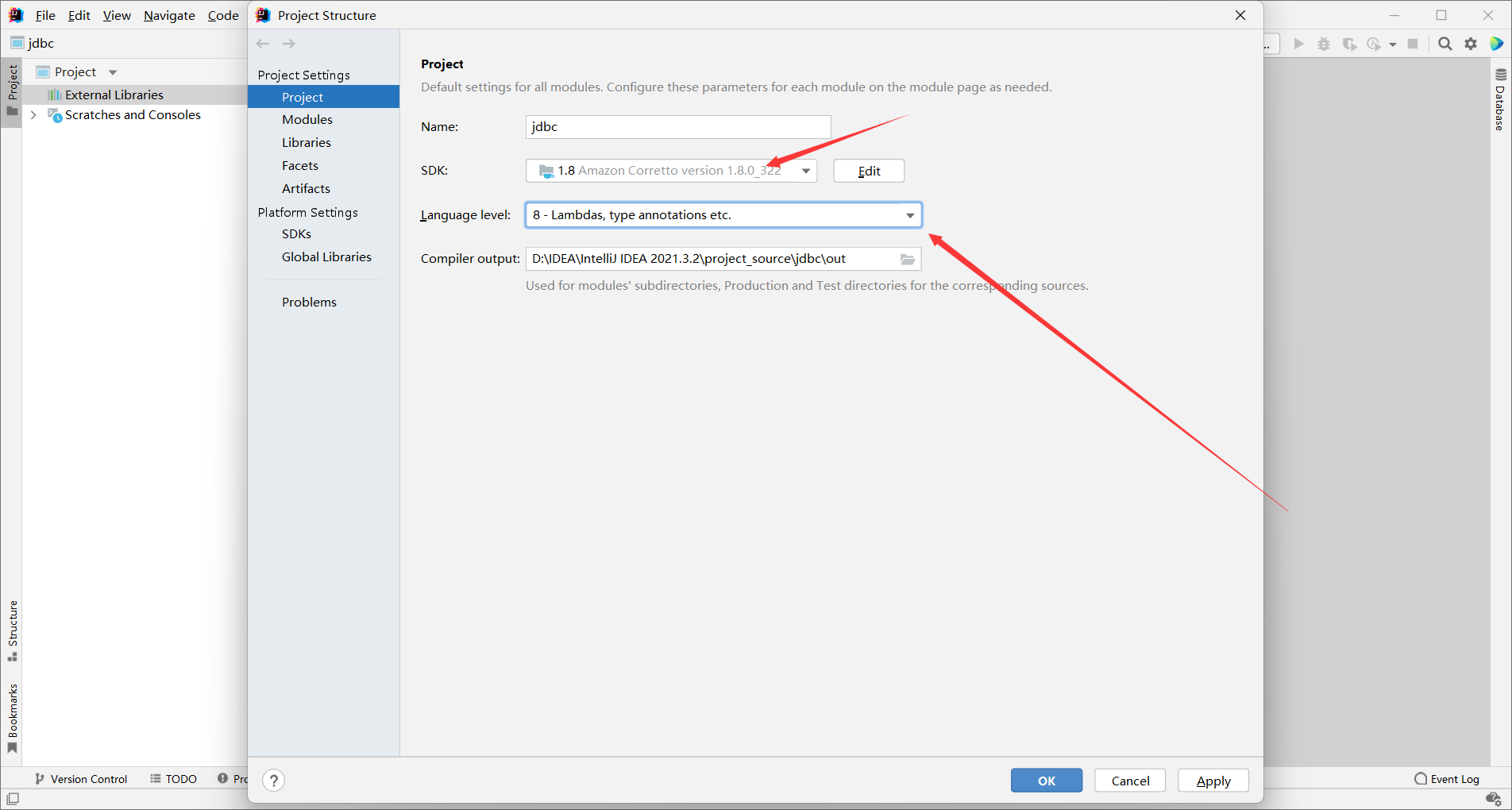The height and width of the screenshot is (810, 1512).
Task: Open the Project view dropdown
Action: [113, 72]
